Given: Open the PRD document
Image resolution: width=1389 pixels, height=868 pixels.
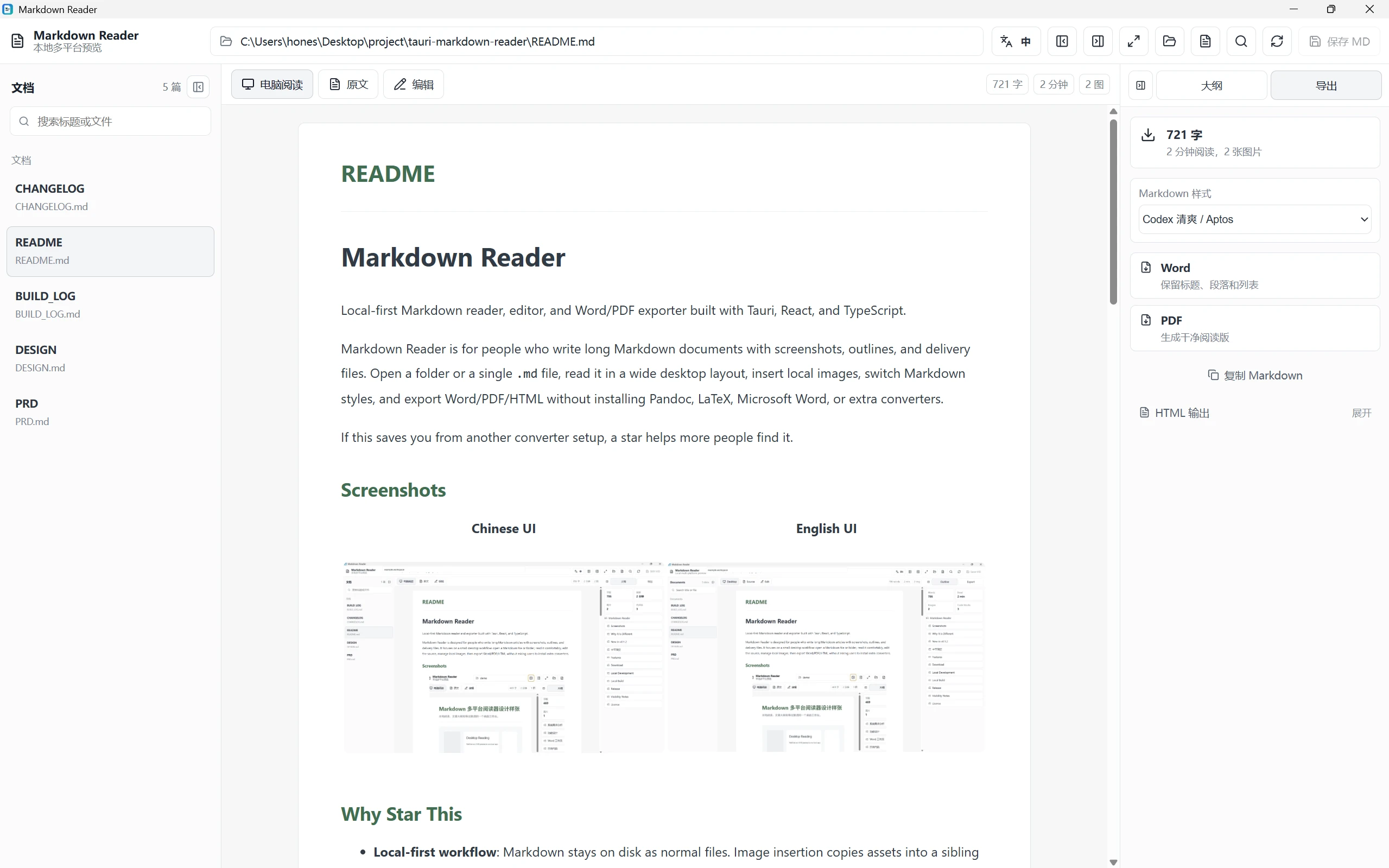Looking at the screenshot, I should click(110, 411).
